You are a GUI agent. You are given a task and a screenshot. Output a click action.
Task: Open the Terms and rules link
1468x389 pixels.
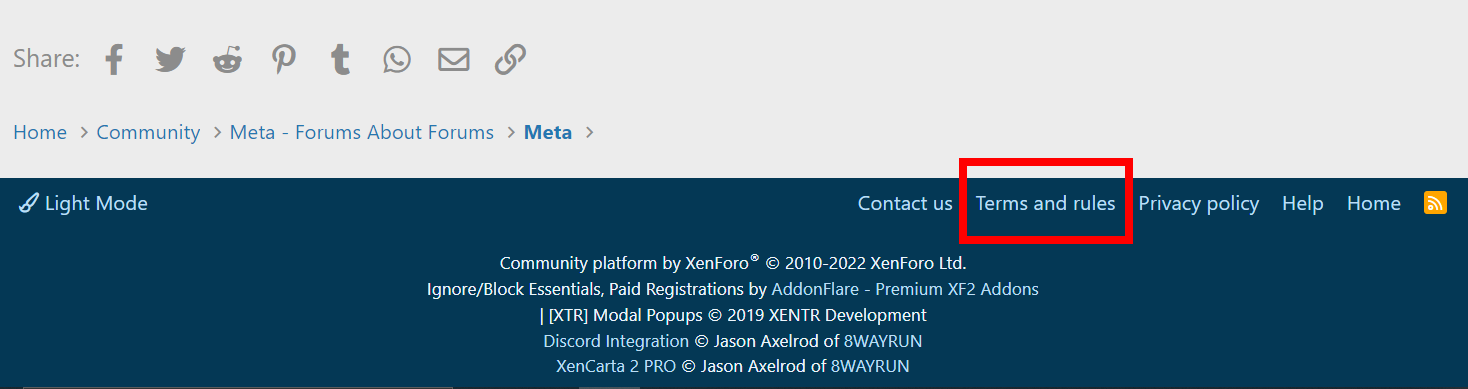pyautogui.click(x=1045, y=203)
